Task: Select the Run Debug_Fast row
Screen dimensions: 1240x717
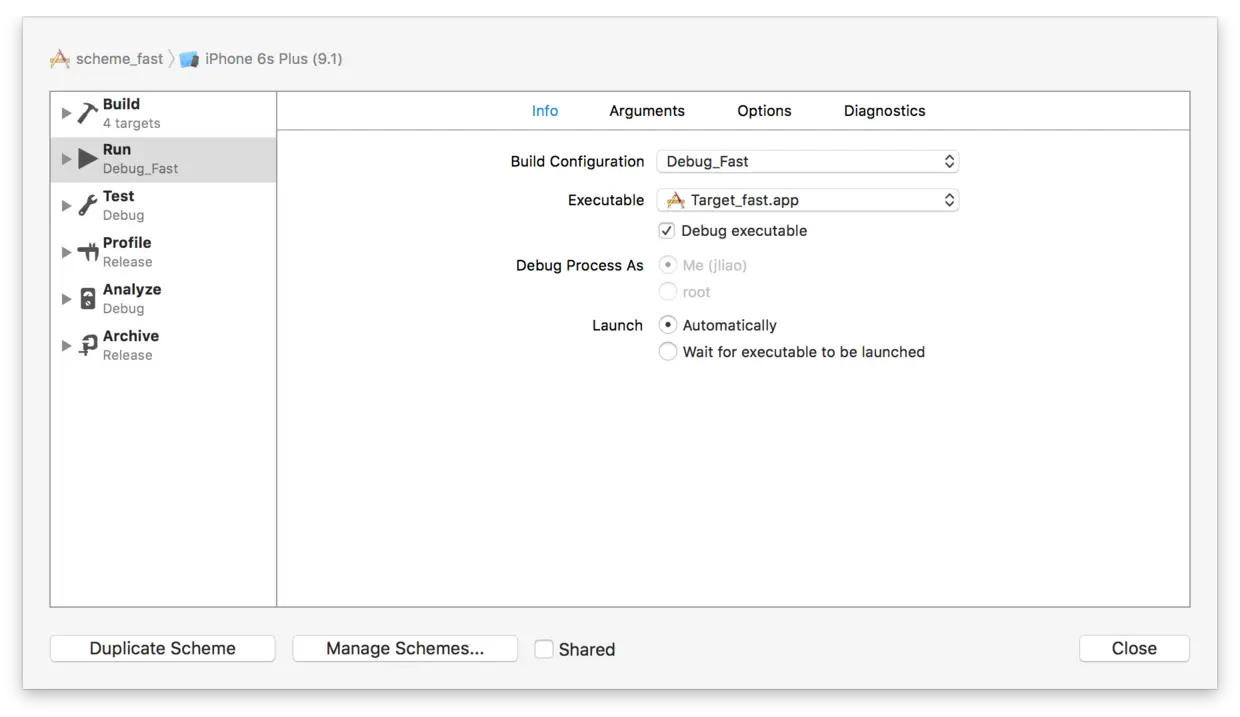Action: tap(163, 159)
